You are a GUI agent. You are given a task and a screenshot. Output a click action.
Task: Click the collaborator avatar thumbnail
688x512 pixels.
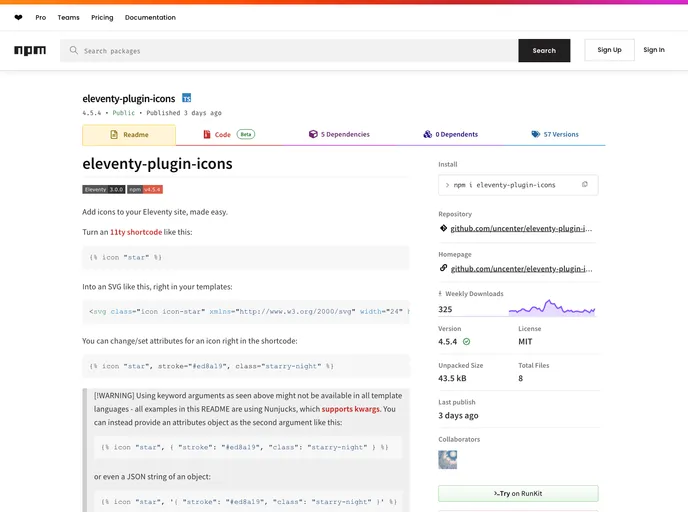[x=448, y=460]
